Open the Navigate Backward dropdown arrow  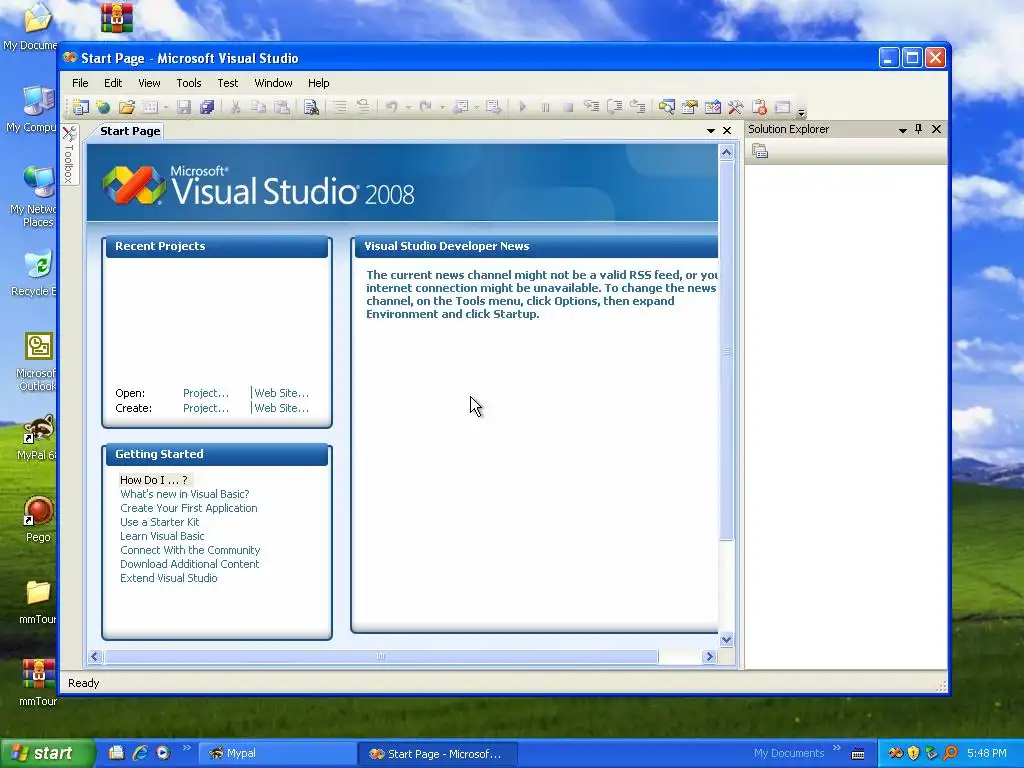[x=477, y=107]
